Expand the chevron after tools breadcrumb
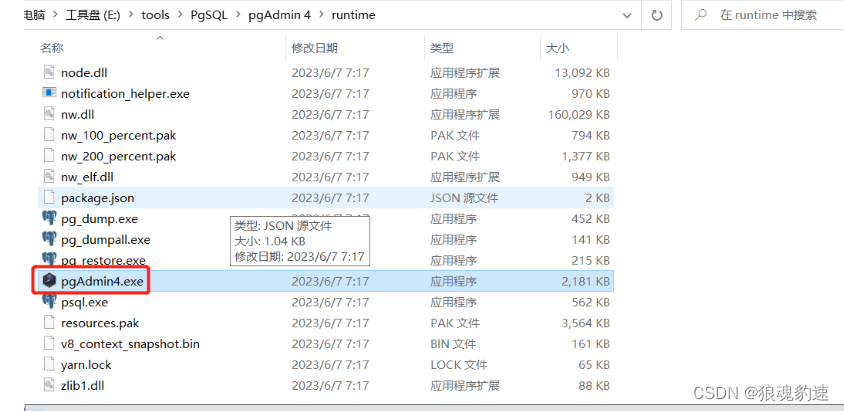This screenshot has width=844, height=411. [179, 15]
